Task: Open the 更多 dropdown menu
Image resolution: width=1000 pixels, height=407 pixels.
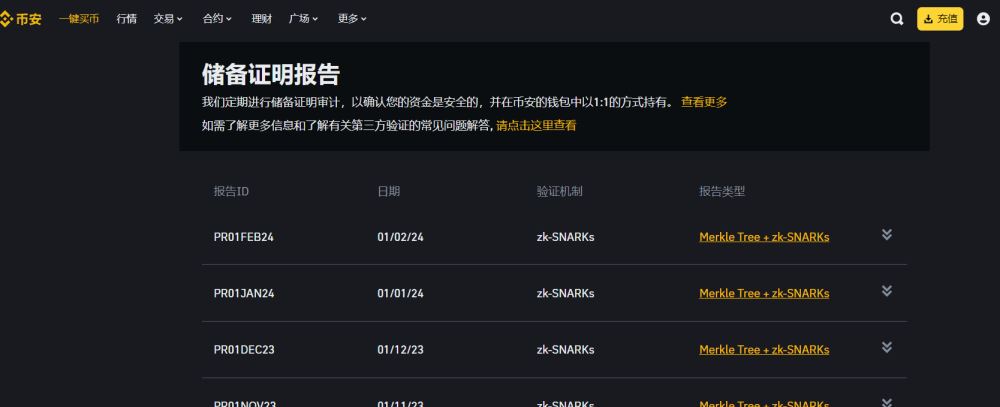Action: click(x=352, y=19)
